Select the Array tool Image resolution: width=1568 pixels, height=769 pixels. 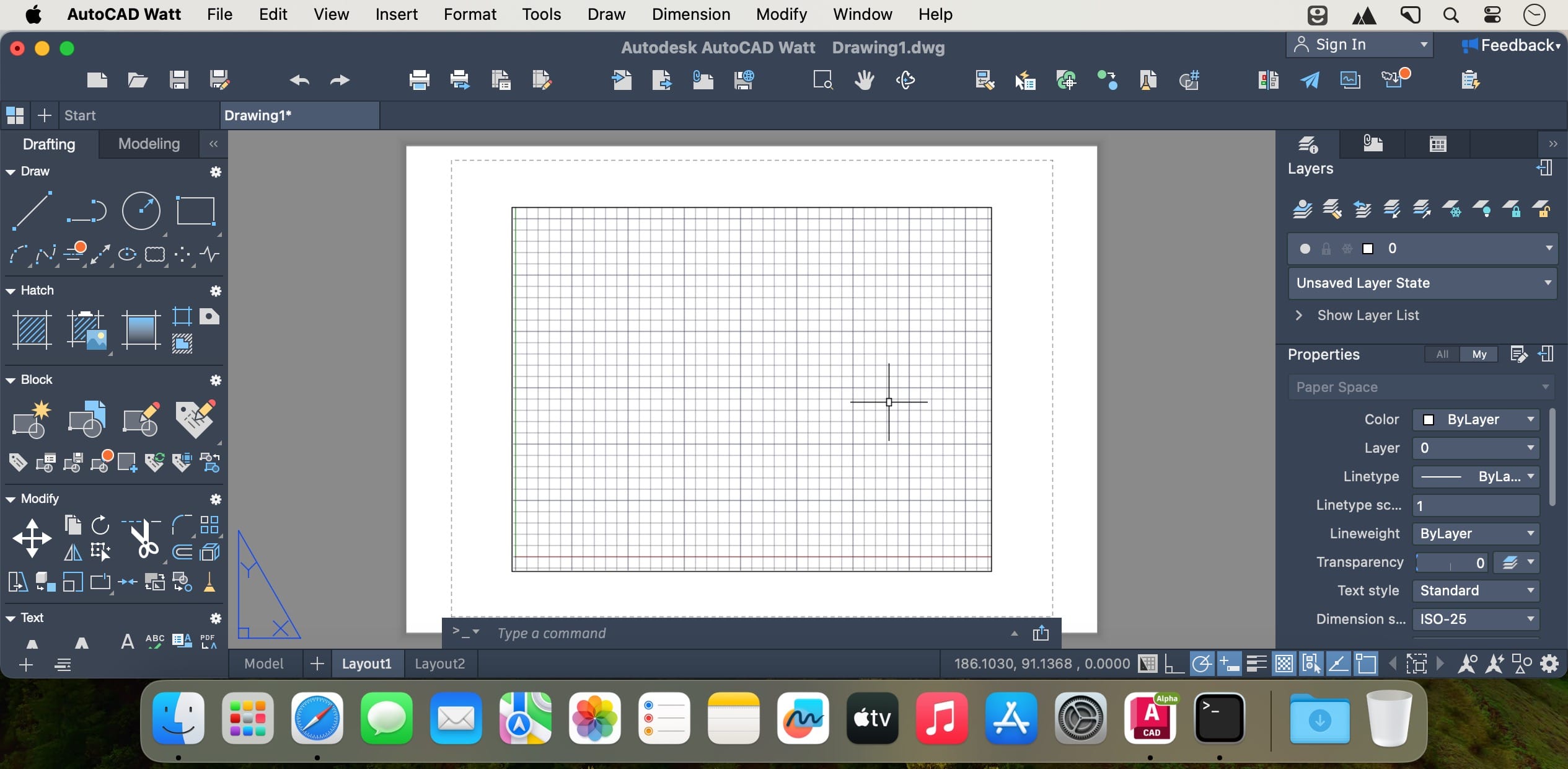209,525
